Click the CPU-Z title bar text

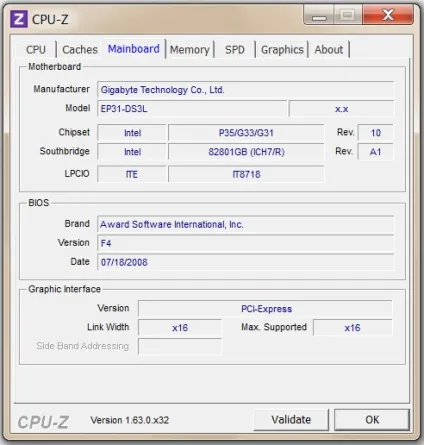point(50,19)
